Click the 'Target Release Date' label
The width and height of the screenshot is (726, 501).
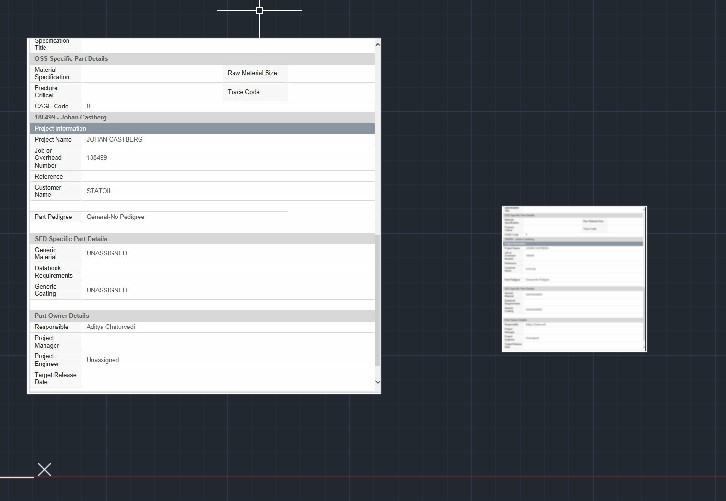55,378
